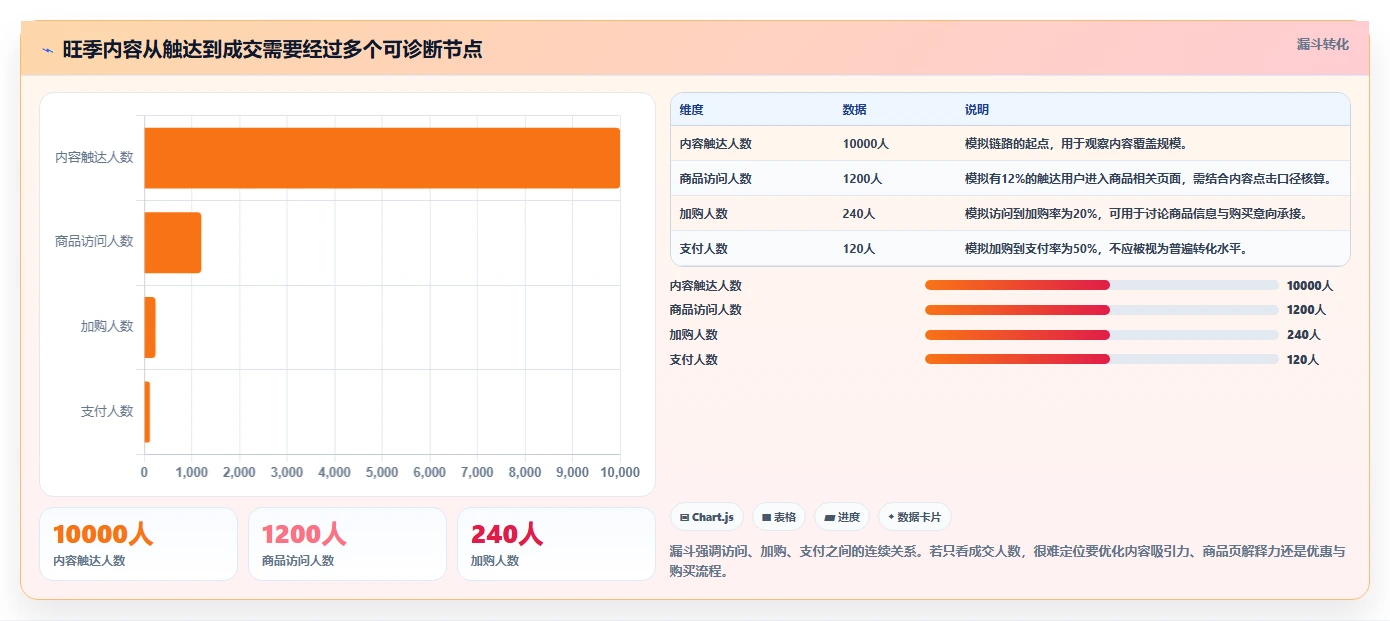Click the 240人 value in the table
Image resolution: width=1390 pixels, height=621 pixels.
pos(859,213)
